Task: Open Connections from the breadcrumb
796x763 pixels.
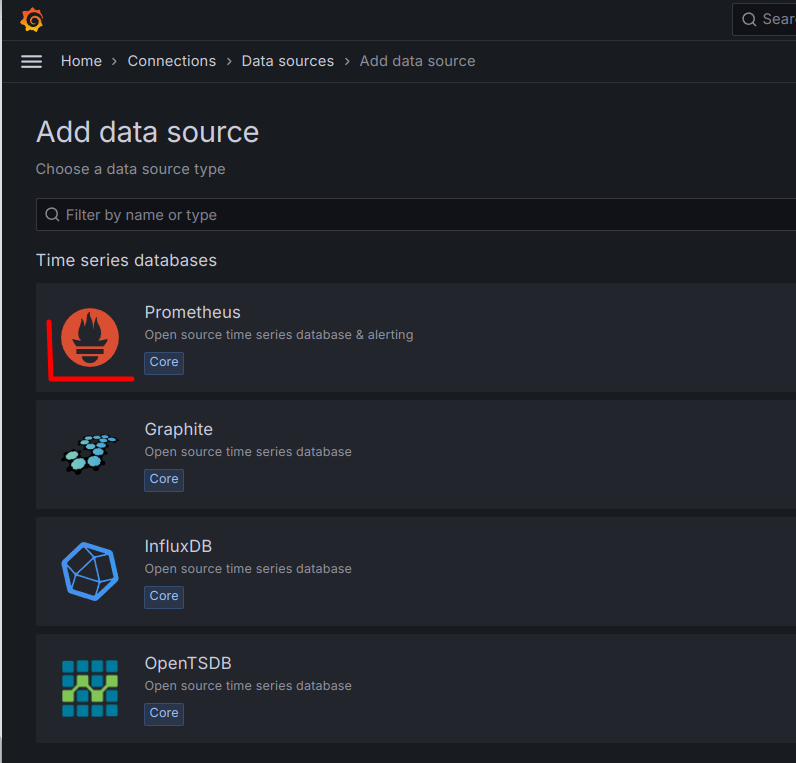Action: click(x=171, y=61)
